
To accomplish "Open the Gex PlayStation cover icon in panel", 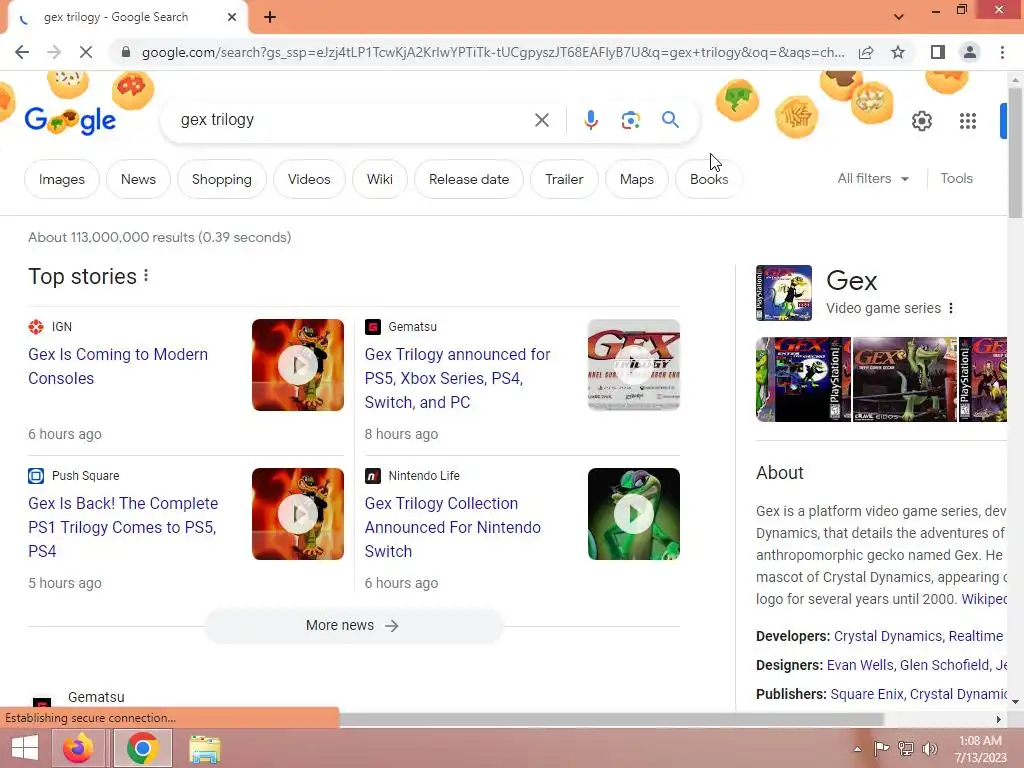I will coord(784,293).
